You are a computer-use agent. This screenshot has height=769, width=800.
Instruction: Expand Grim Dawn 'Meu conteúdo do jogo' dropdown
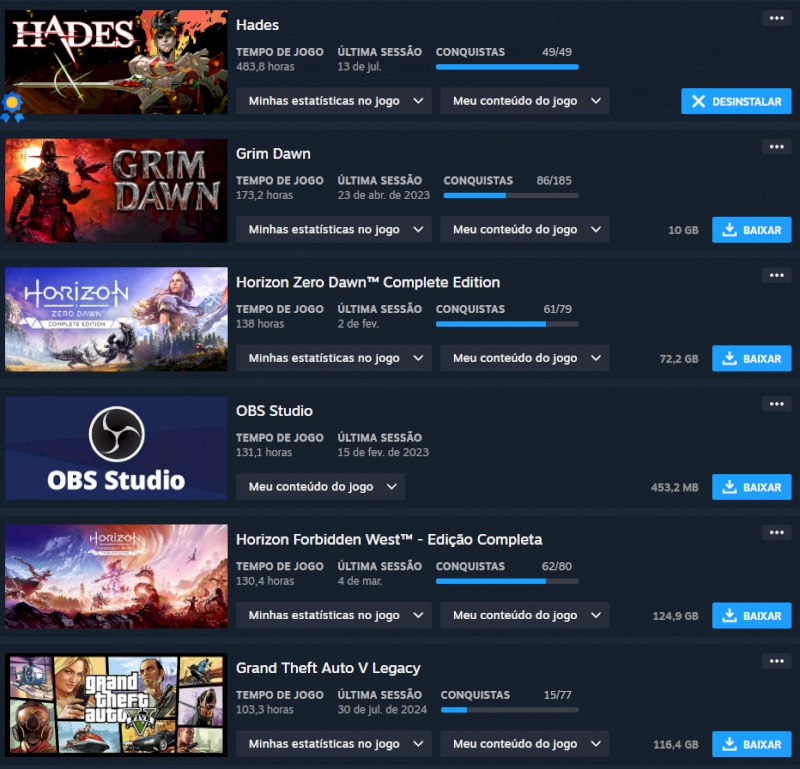(x=524, y=229)
